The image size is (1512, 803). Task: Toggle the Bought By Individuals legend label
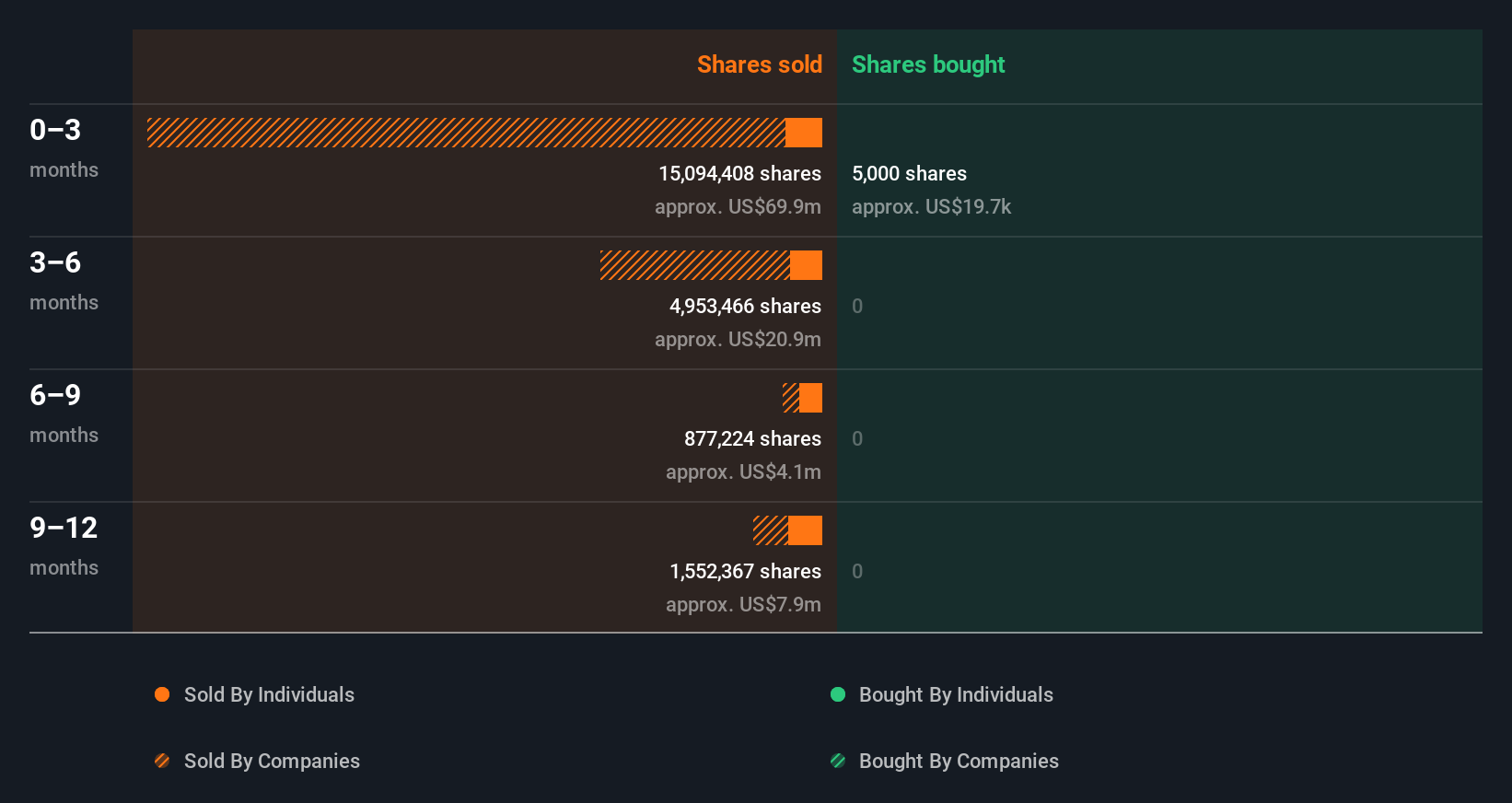pos(956,694)
